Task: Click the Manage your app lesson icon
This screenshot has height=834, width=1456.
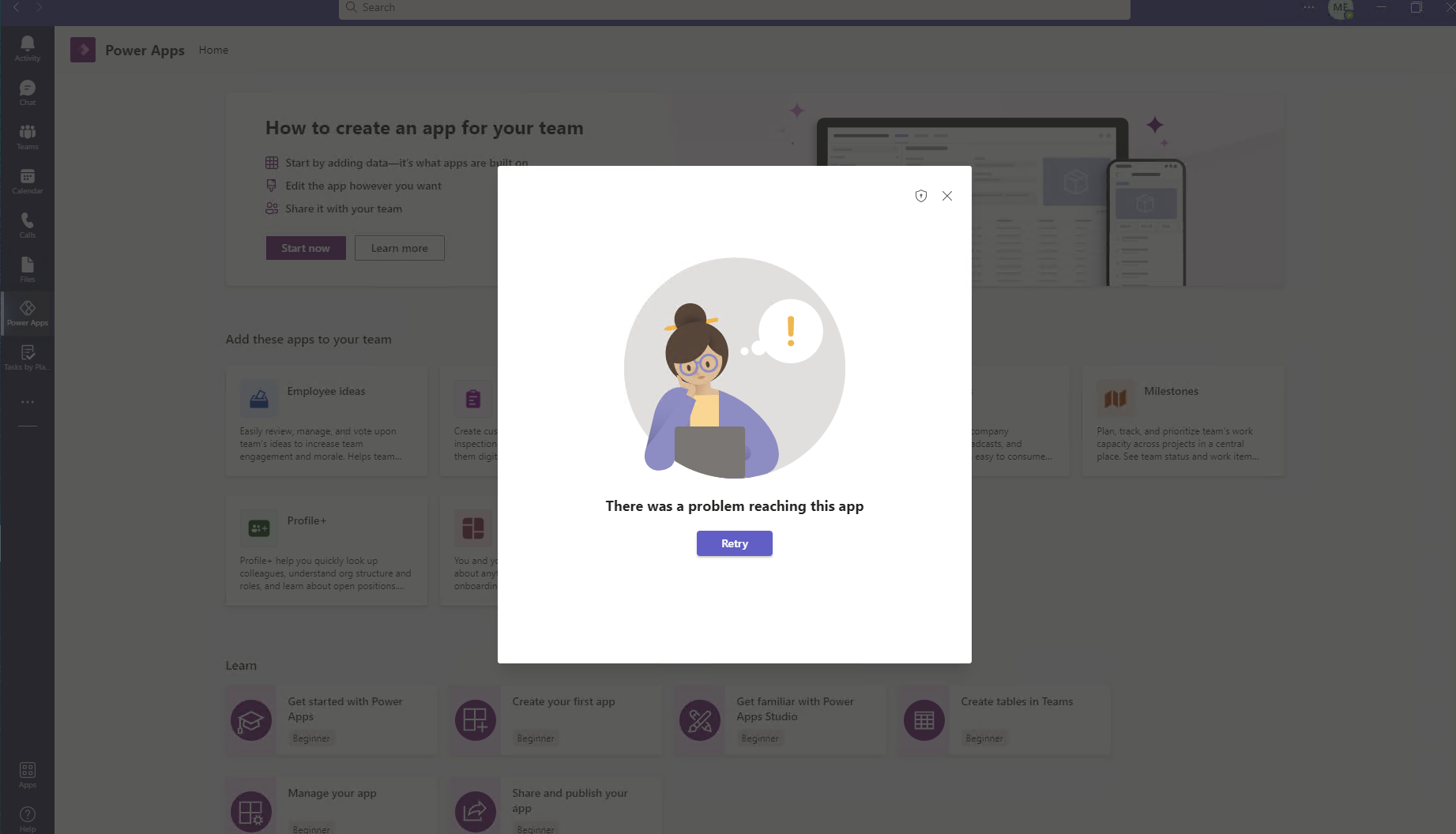Action: [x=251, y=812]
